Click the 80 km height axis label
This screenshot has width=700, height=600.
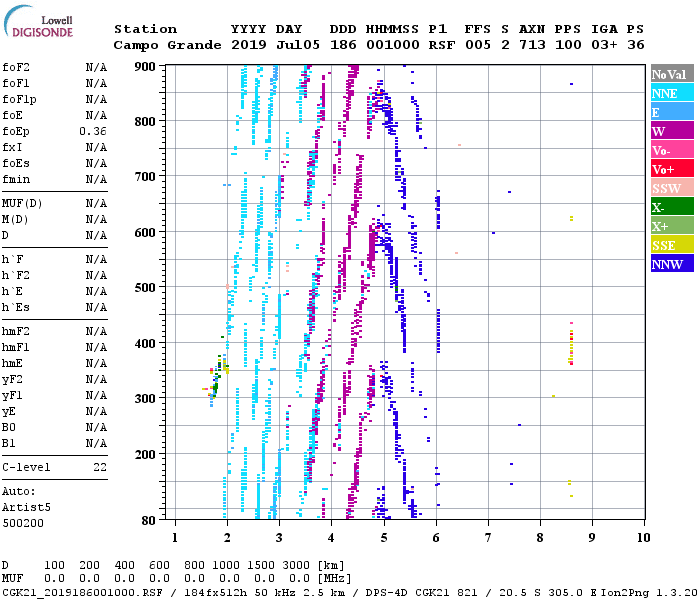point(149,520)
